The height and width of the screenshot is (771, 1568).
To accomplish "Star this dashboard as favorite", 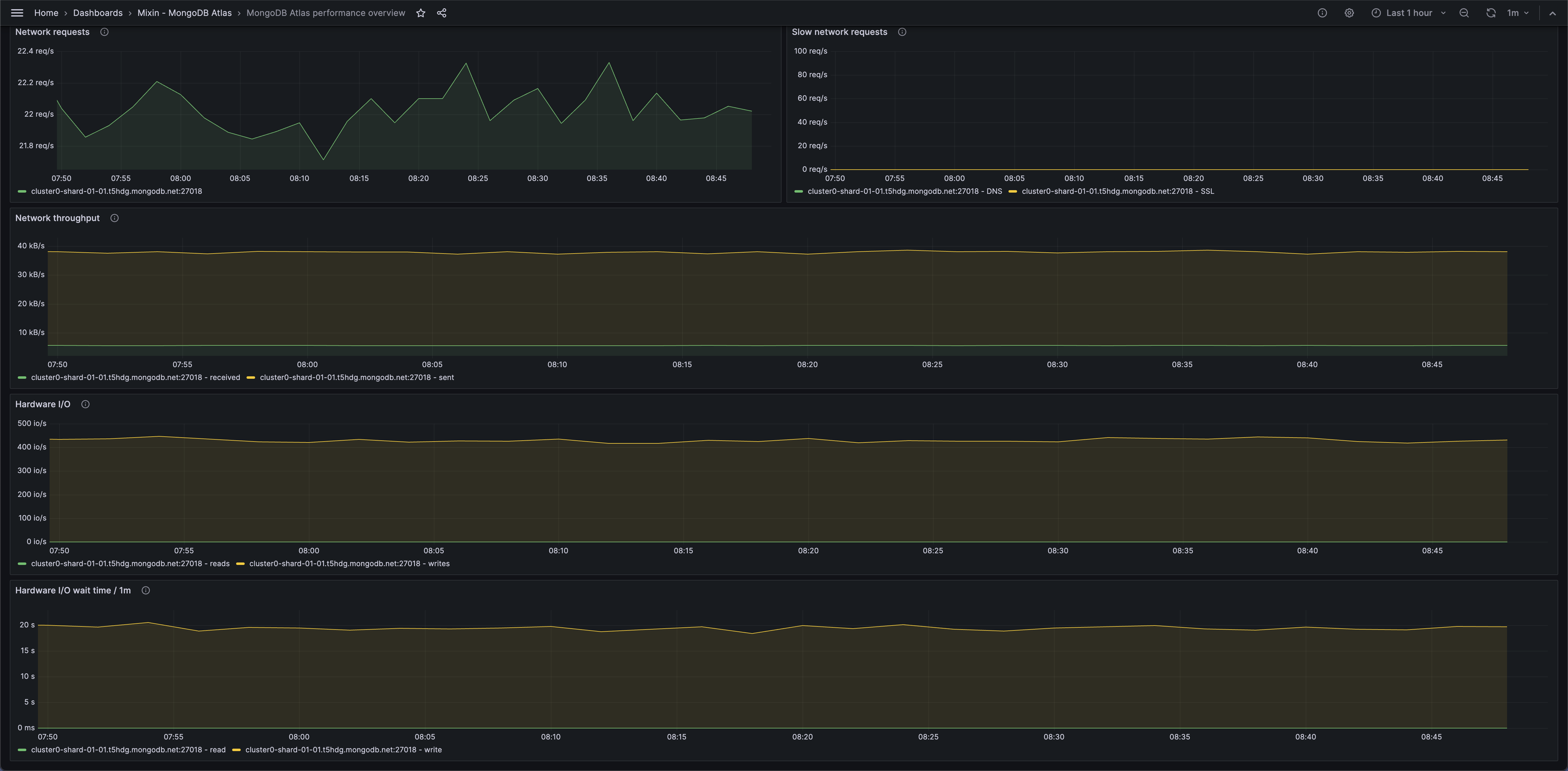I will click(420, 13).
